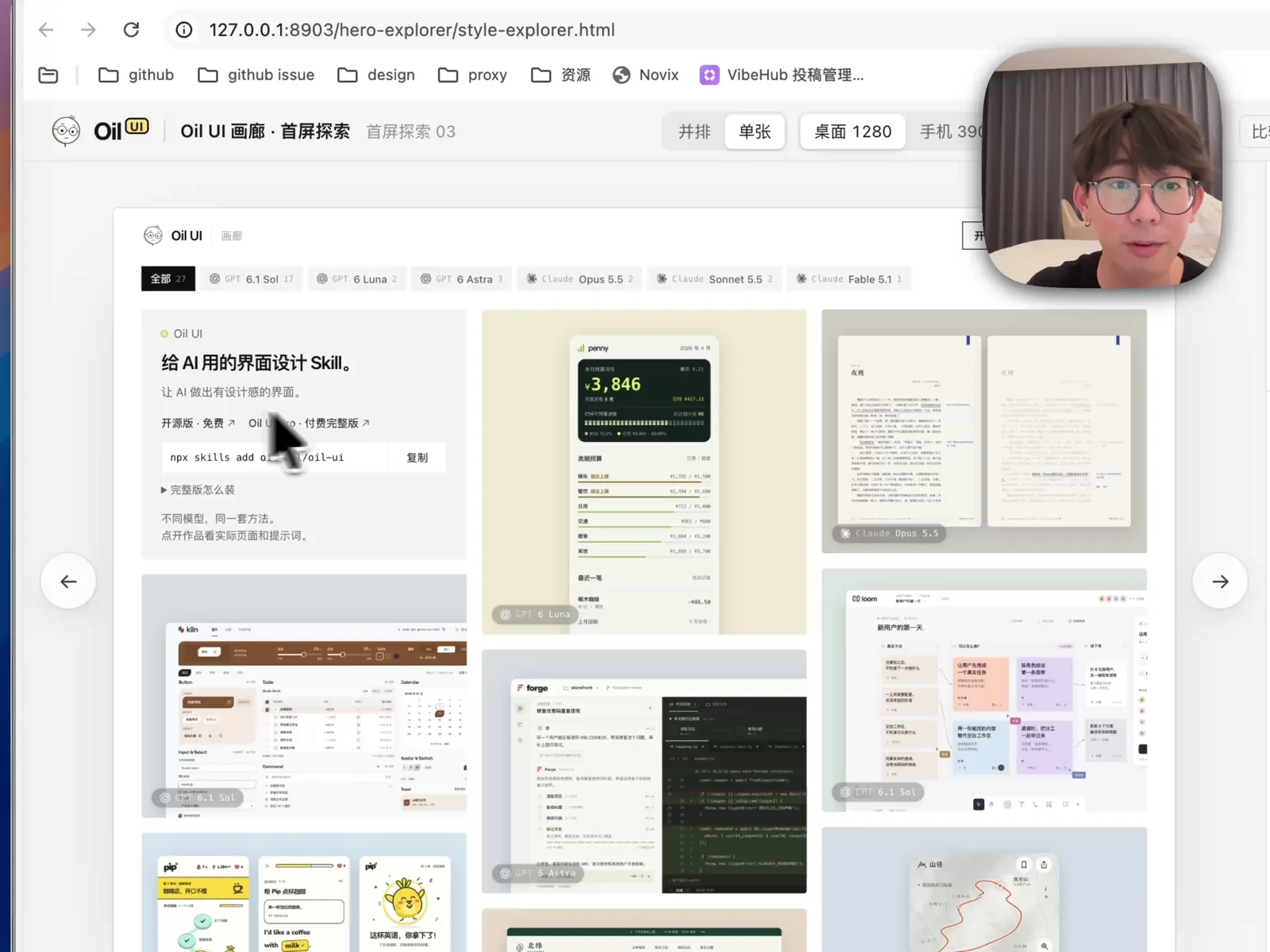Filter by GPT 6 Luna
Image resolution: width=1270 pixels, height=952 pixels.
[357, 279]
